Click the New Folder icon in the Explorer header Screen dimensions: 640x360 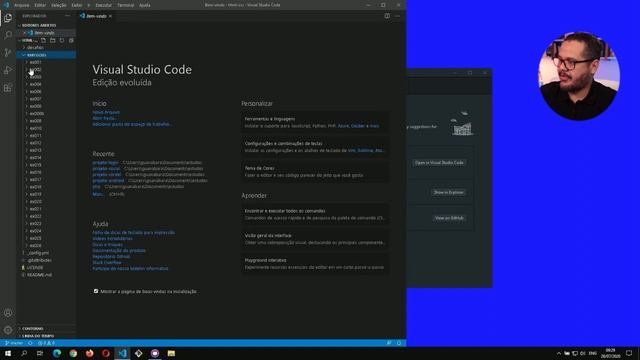(x=53, y=40)
